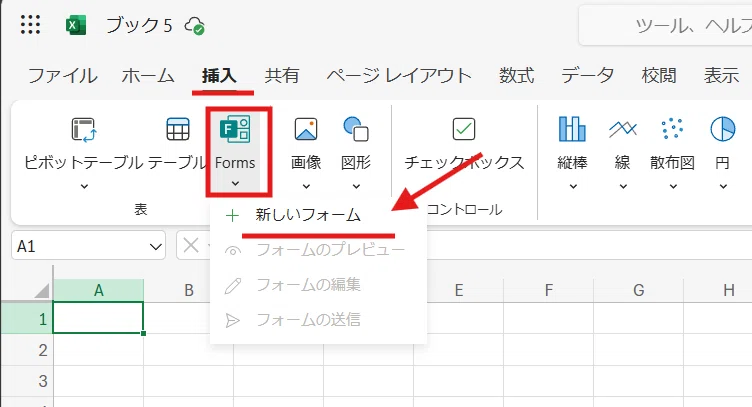Expand the 線 chart dropdown arrow
This screenshot has width=752, height=407.
623,186
